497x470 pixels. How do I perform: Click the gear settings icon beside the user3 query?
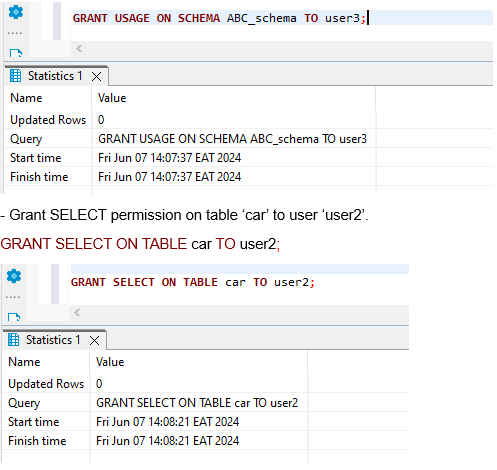(16, 12)
